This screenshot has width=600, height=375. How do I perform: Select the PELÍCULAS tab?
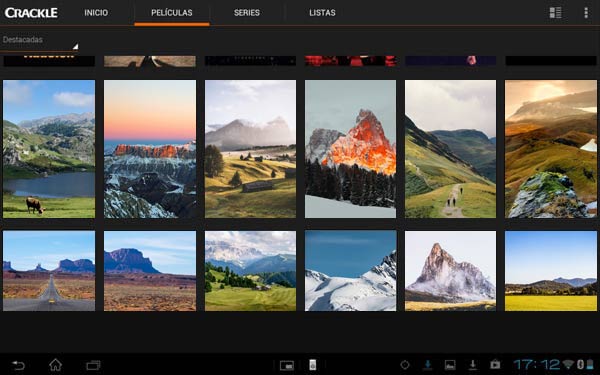pos(172,13)
